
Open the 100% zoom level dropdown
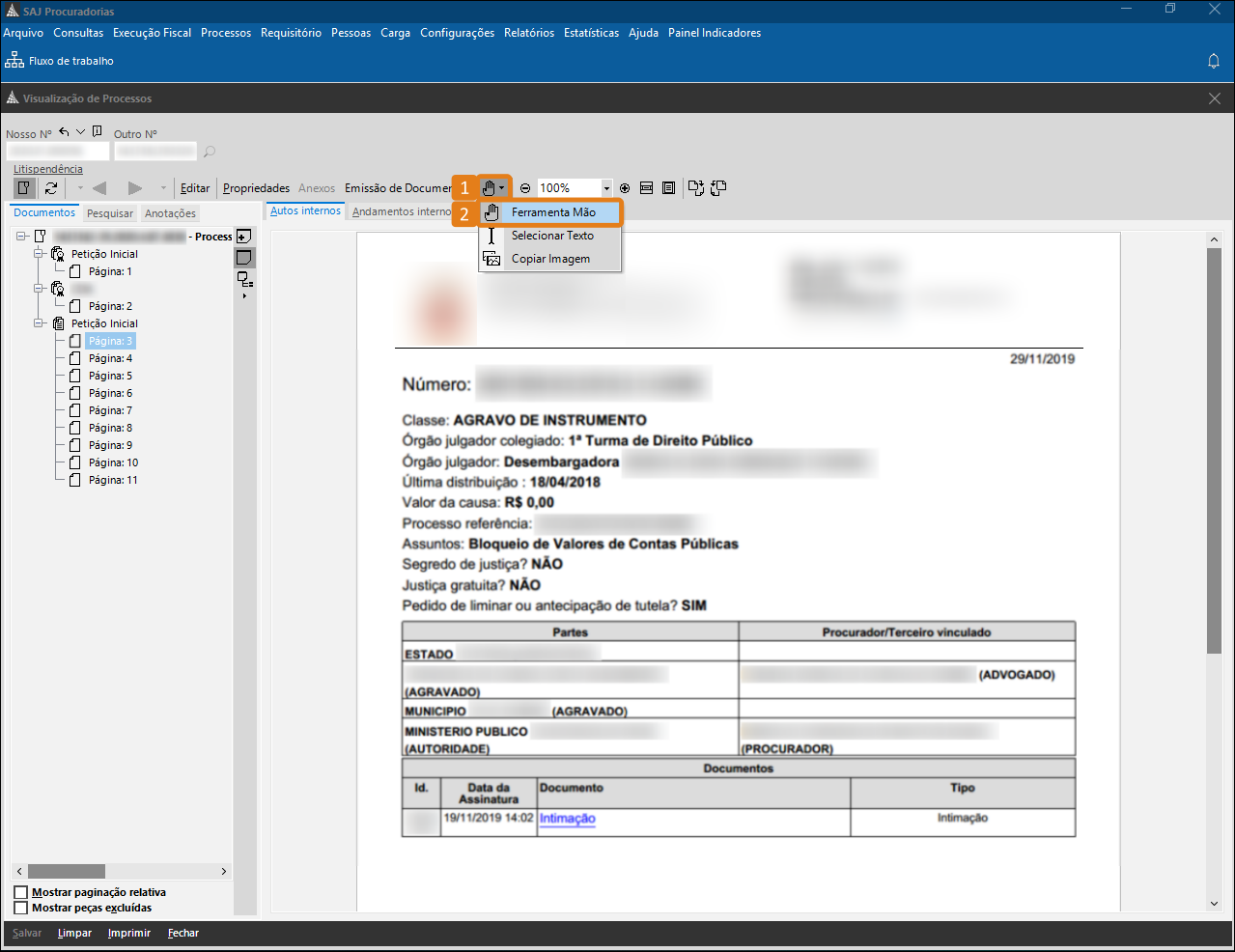(606, 188)
